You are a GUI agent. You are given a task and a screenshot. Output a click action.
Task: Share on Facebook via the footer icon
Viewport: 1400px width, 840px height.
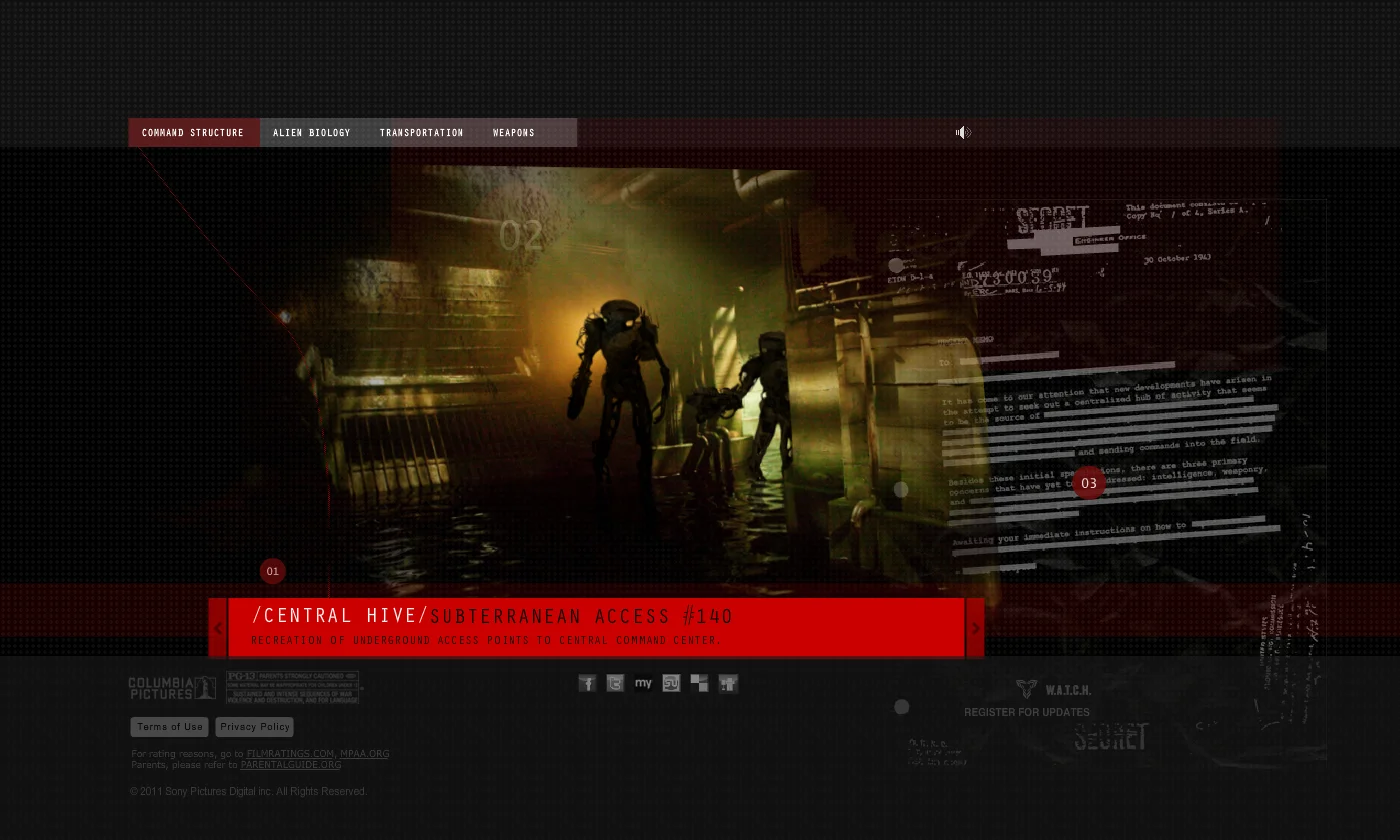tap(587, 683)
